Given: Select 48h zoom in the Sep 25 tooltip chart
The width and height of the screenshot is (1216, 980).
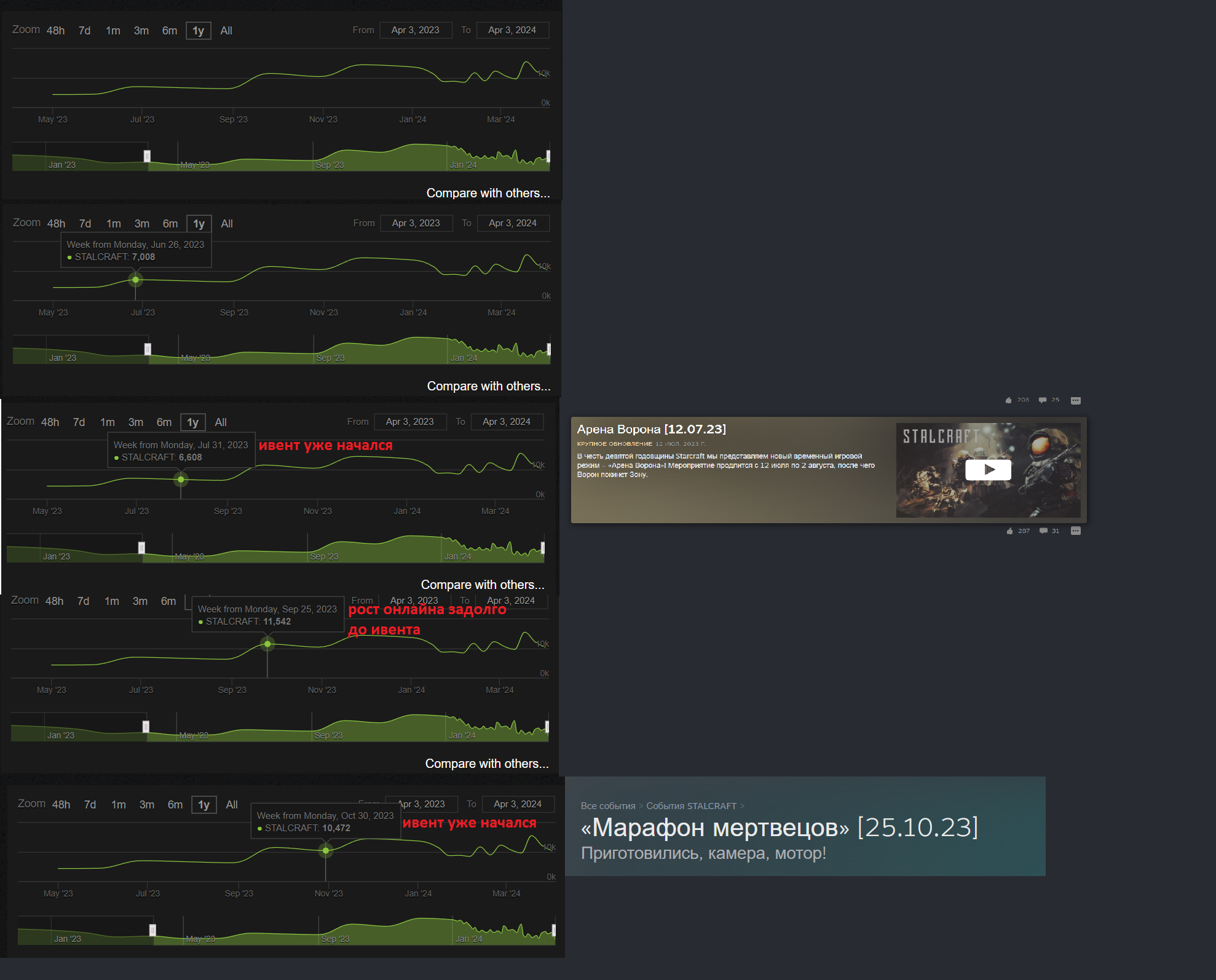Looking at the screenshot, I should tap(54, 601).
